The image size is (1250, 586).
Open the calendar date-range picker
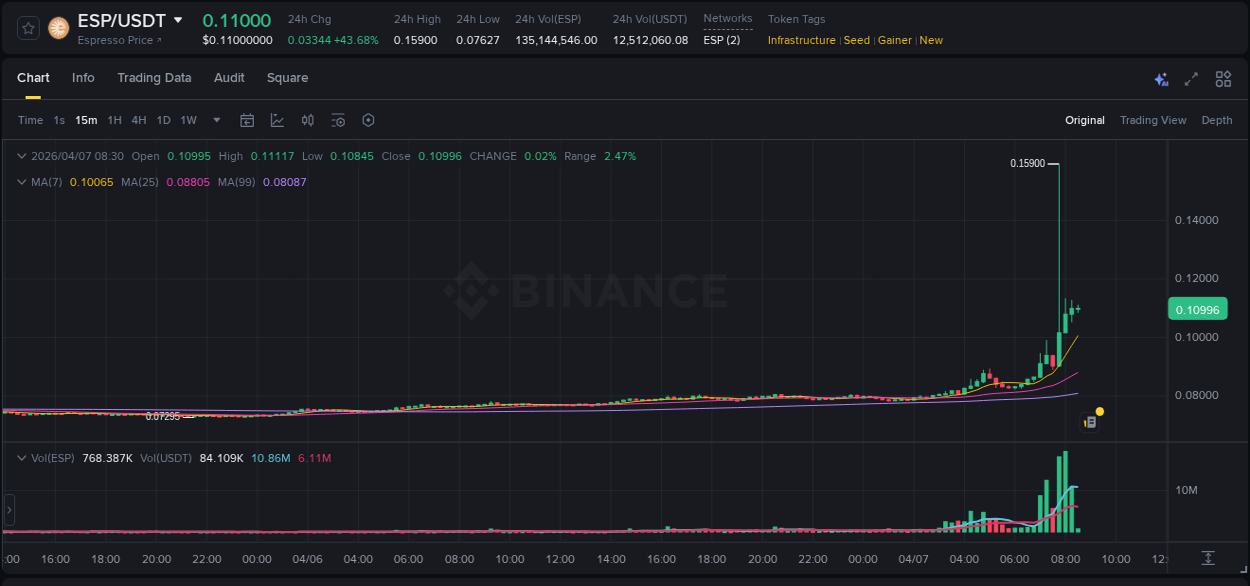pyautogui.click(x=247, y=119)
